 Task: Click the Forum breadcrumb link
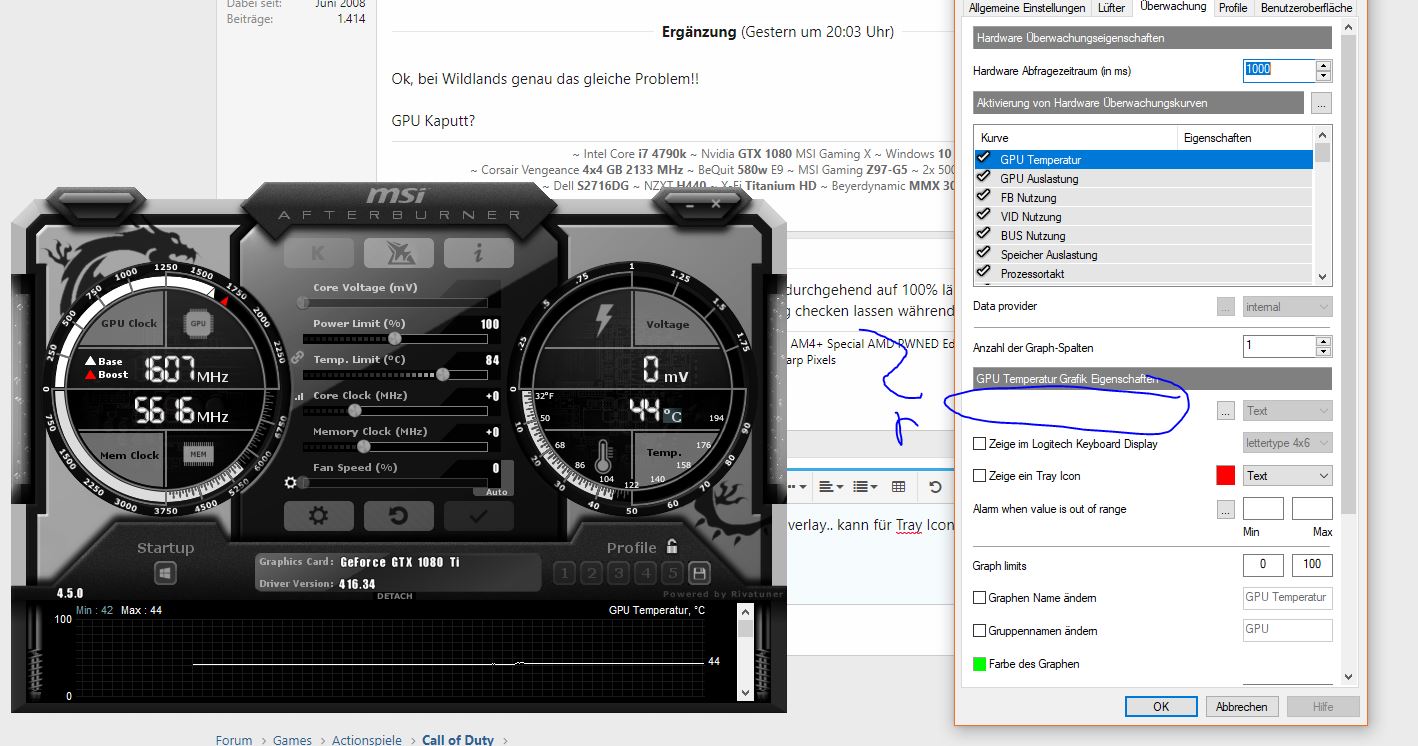pos(234,740)
